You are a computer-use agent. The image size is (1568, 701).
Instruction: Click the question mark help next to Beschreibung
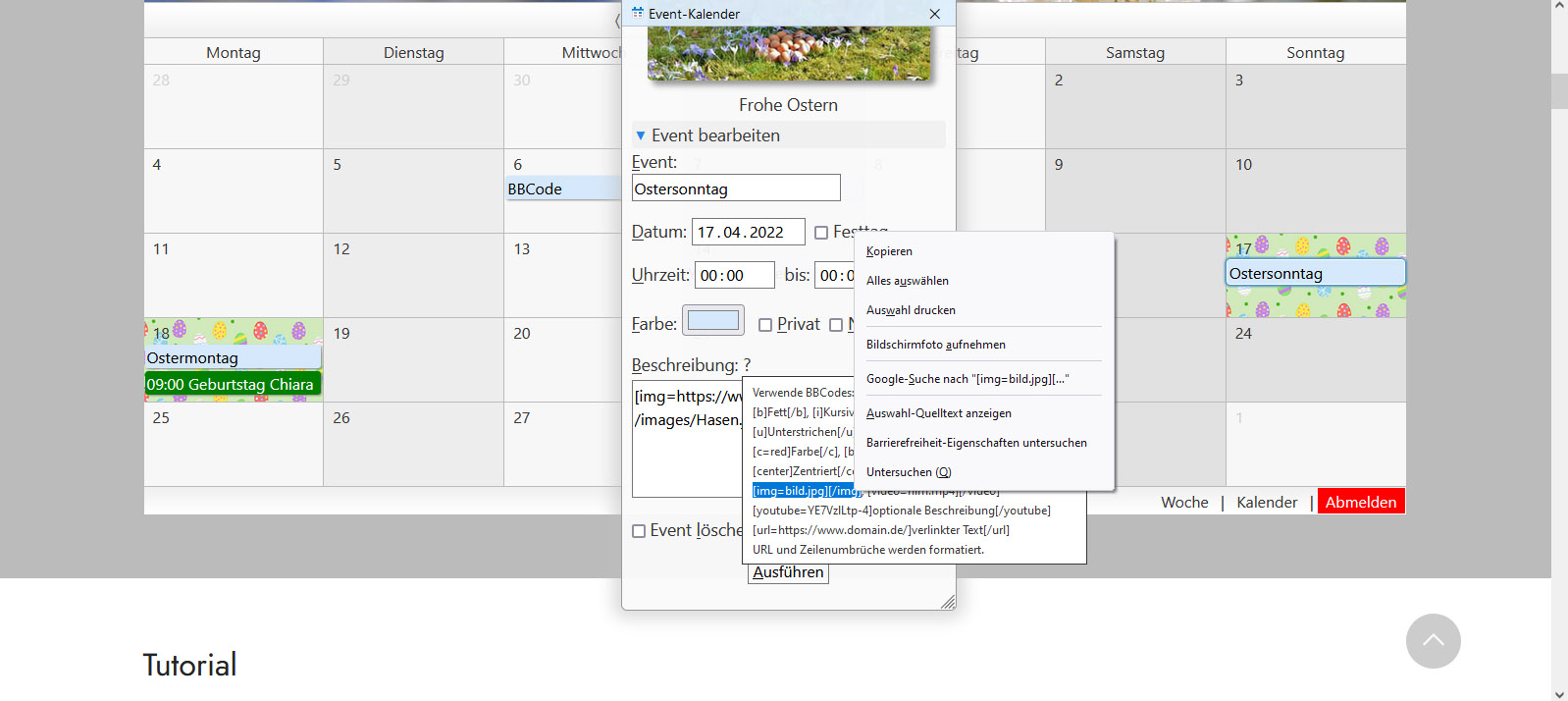[x=747, y=365]
